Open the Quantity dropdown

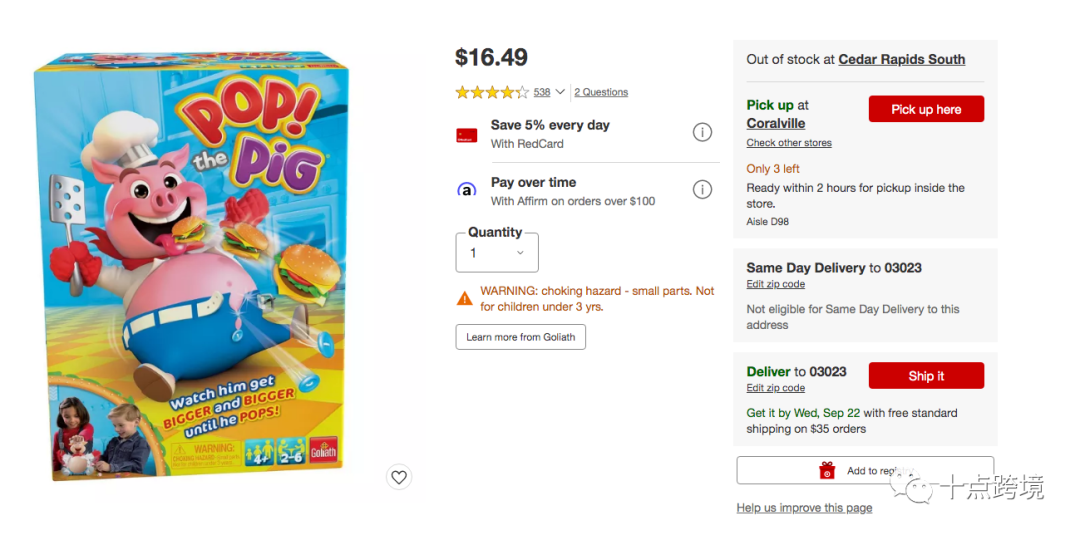click(x=497, y=253)
